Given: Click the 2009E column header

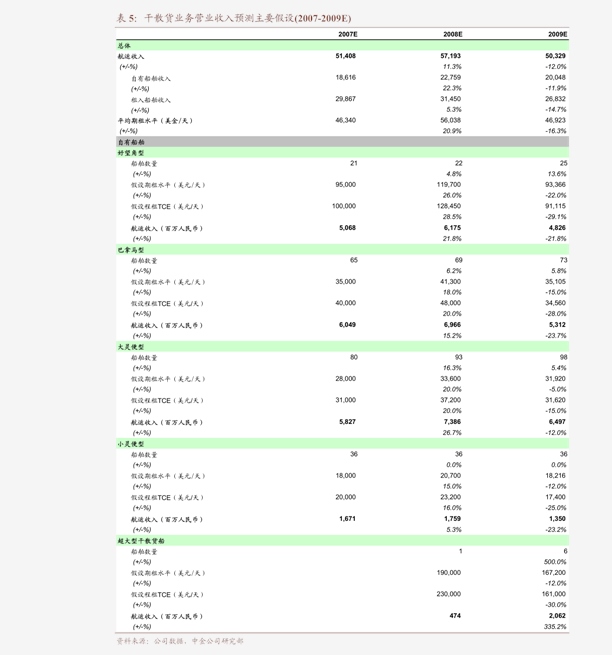Looking at the screenshot, I should (x=557, y=34).
